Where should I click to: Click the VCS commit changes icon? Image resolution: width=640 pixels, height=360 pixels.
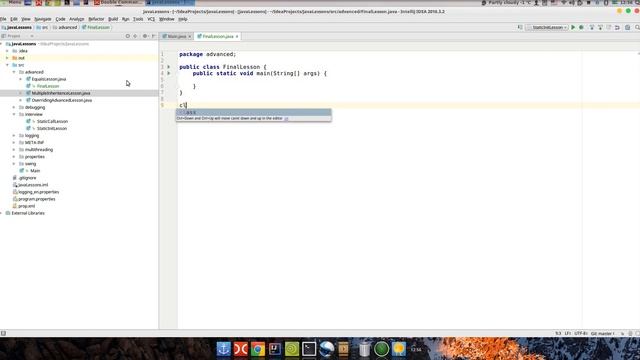pyautogui.click(x=600, y=27)
